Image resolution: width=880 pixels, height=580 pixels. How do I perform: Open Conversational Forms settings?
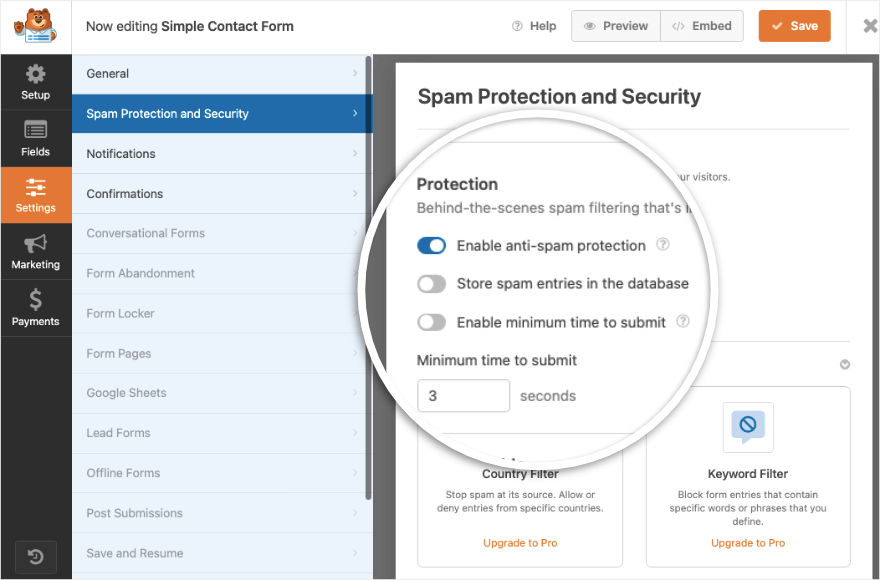222,233
